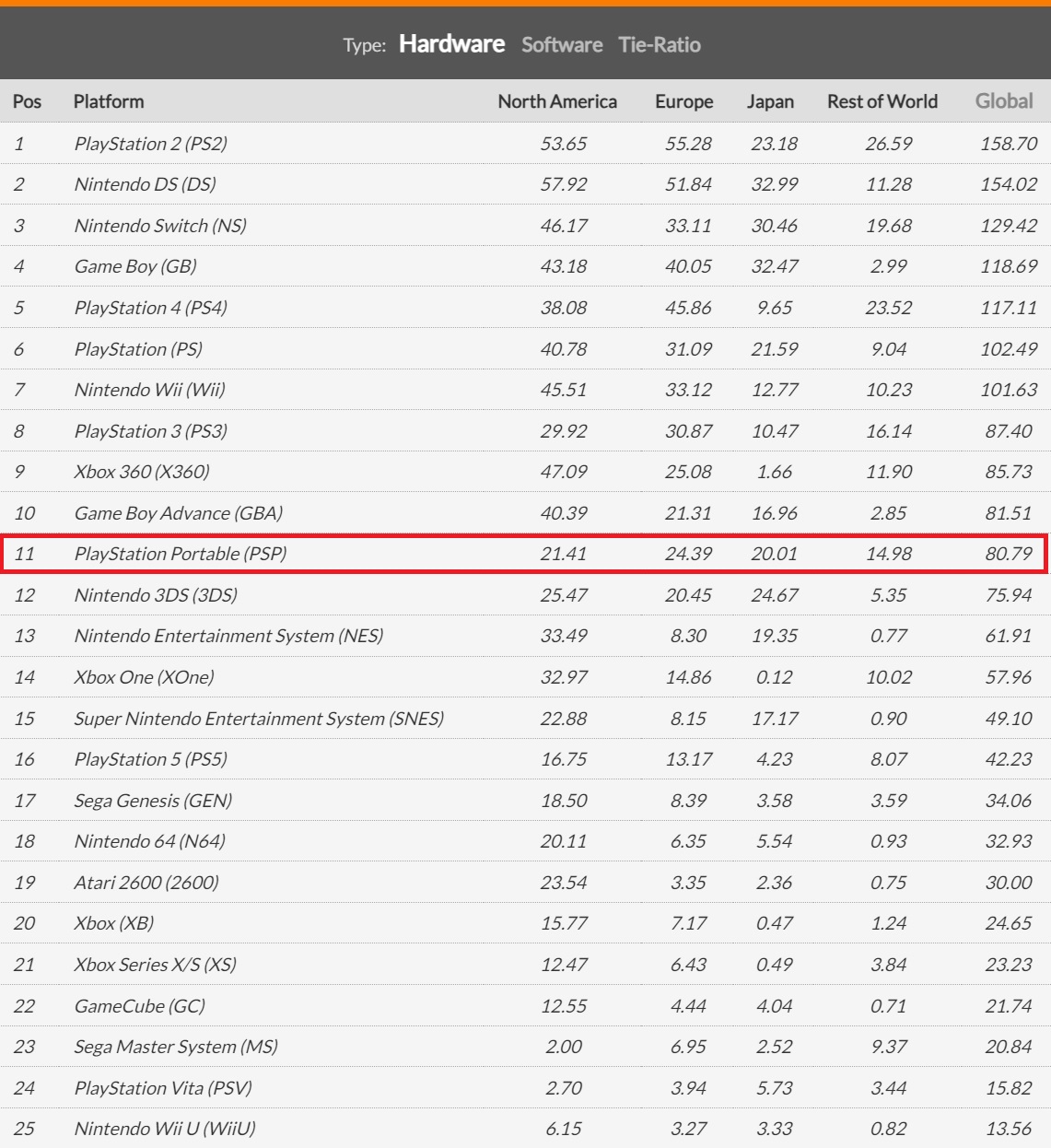Image resolution: width=1051 pixels, height=1148 pixels.
Task: Select NES Europe value 8.30
Action: point(689,636)
